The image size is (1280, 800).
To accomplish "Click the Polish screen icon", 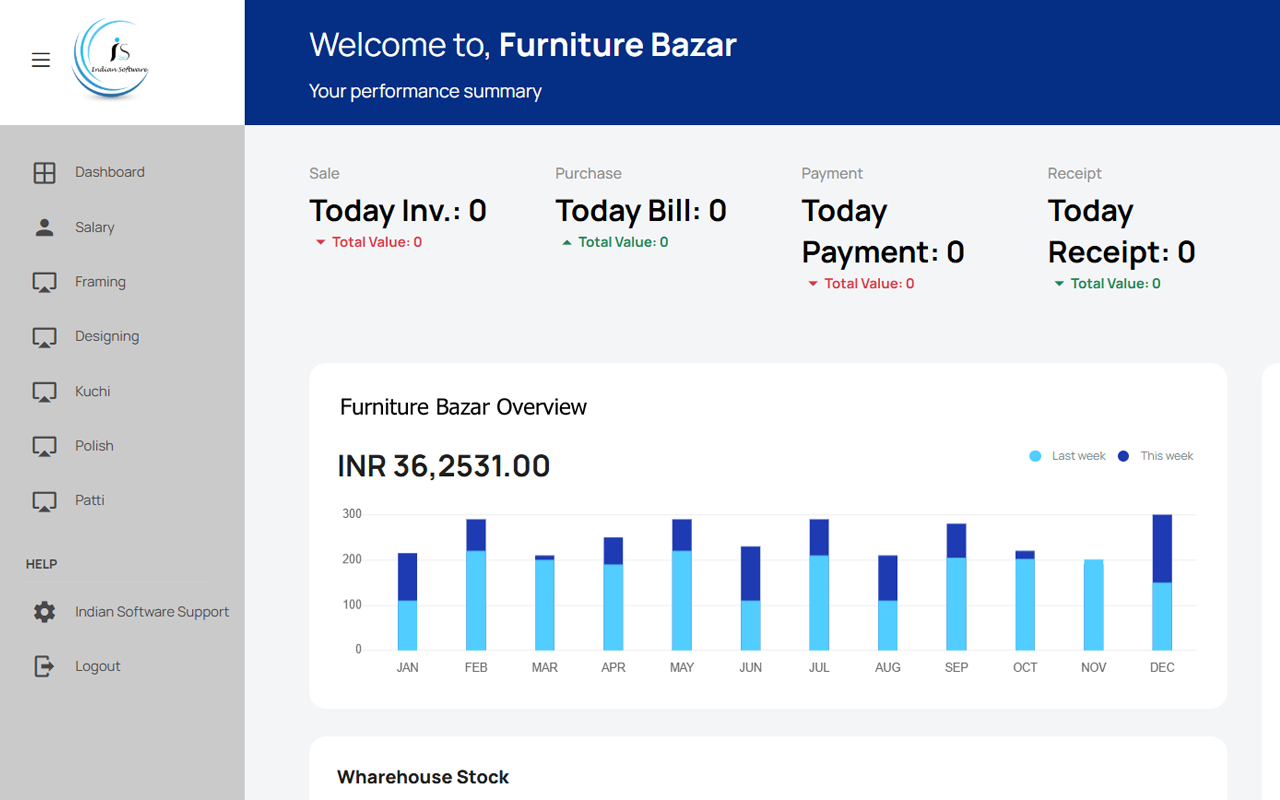I will tap(44, 447).
